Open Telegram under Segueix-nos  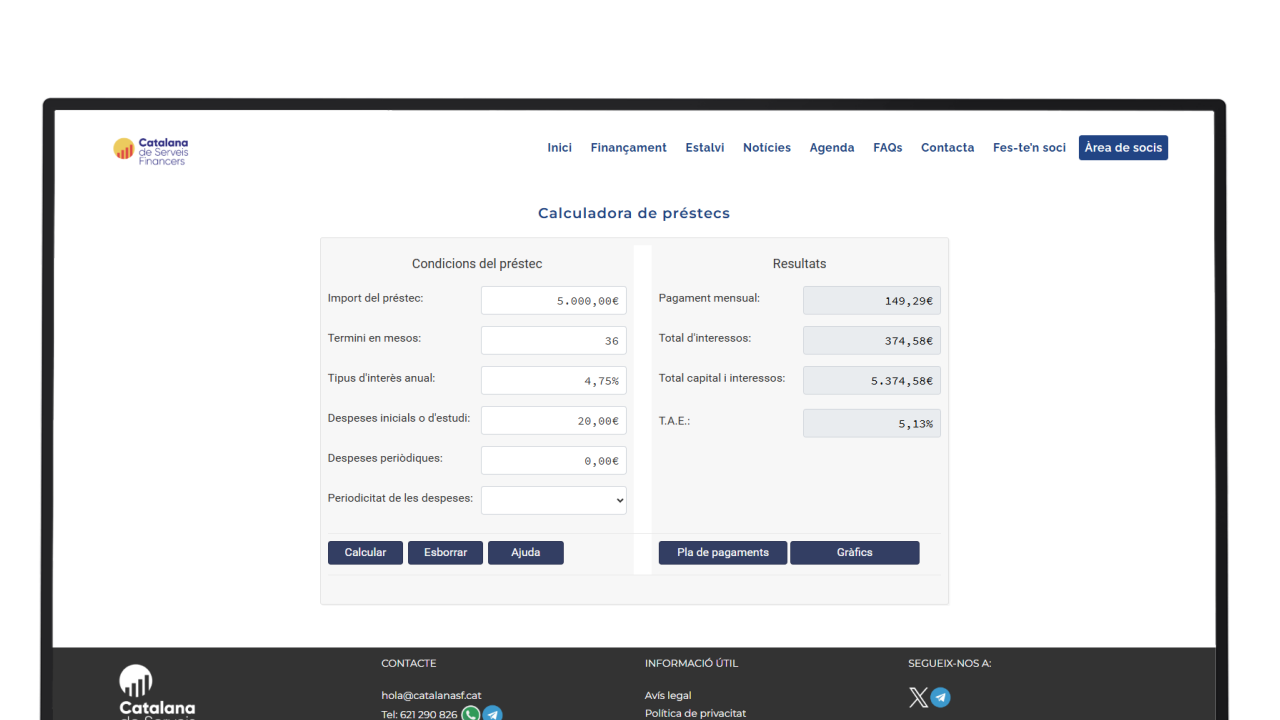click(941, 698)
